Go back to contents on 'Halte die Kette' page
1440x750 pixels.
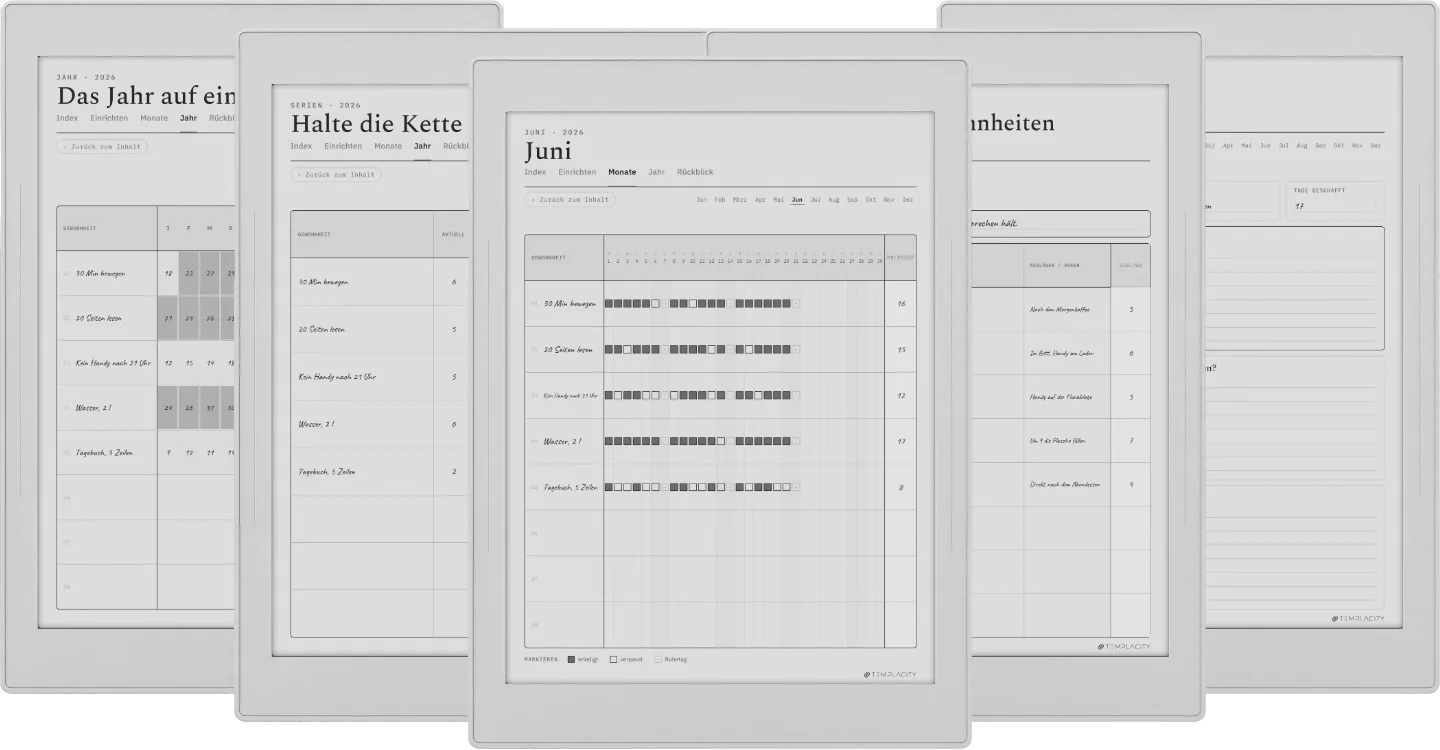[336, 174]
